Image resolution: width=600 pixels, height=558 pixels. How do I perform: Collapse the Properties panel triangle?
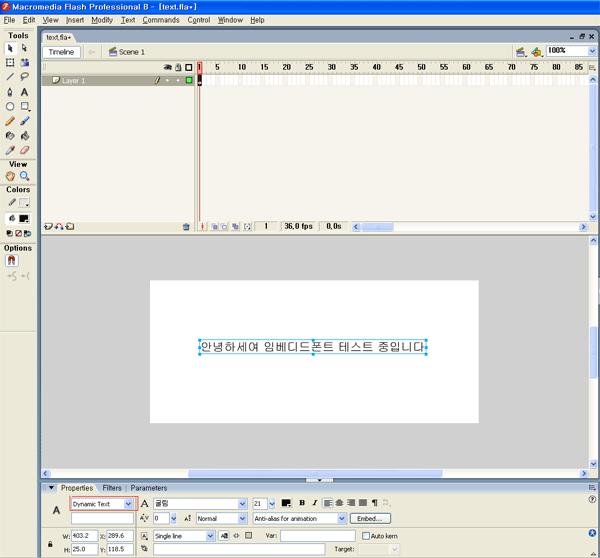51,488
